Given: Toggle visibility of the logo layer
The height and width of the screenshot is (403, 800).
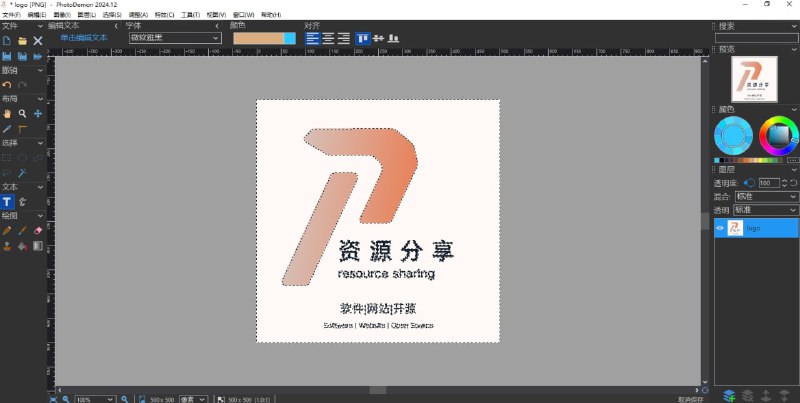Looking at the screenshot, I should (720, 229).
